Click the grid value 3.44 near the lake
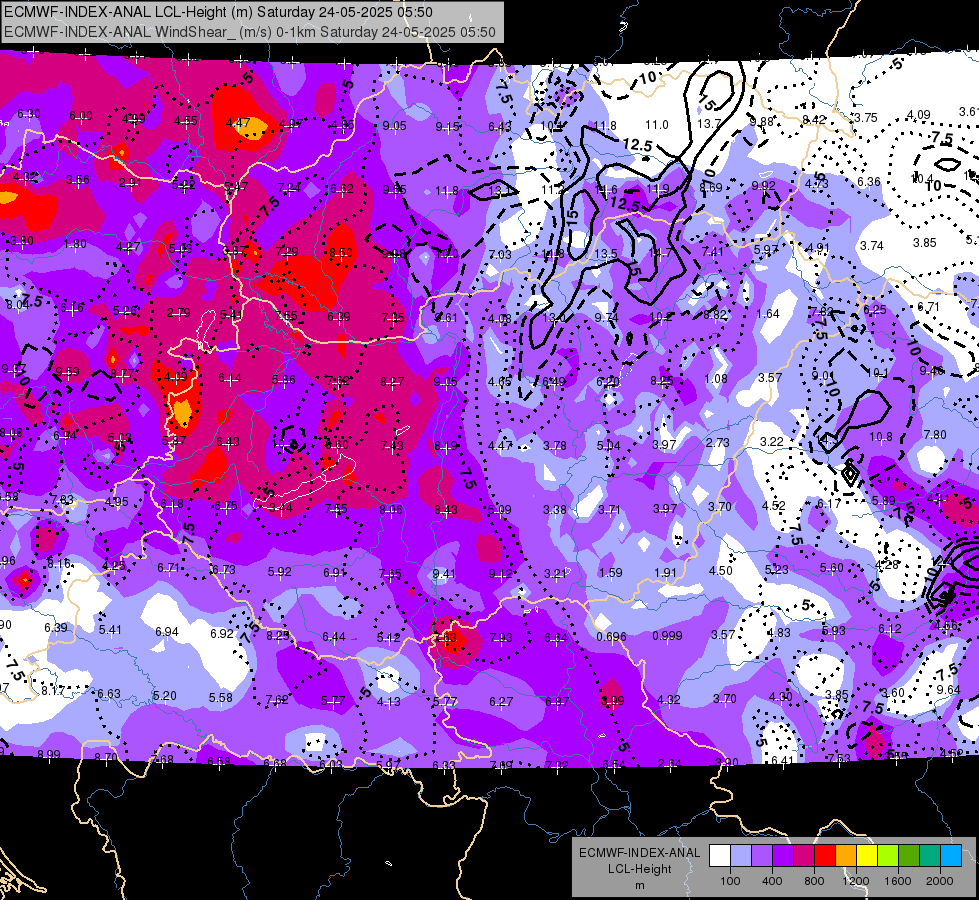The height and width of the screenshot is (900, 979). pos(280,508)
